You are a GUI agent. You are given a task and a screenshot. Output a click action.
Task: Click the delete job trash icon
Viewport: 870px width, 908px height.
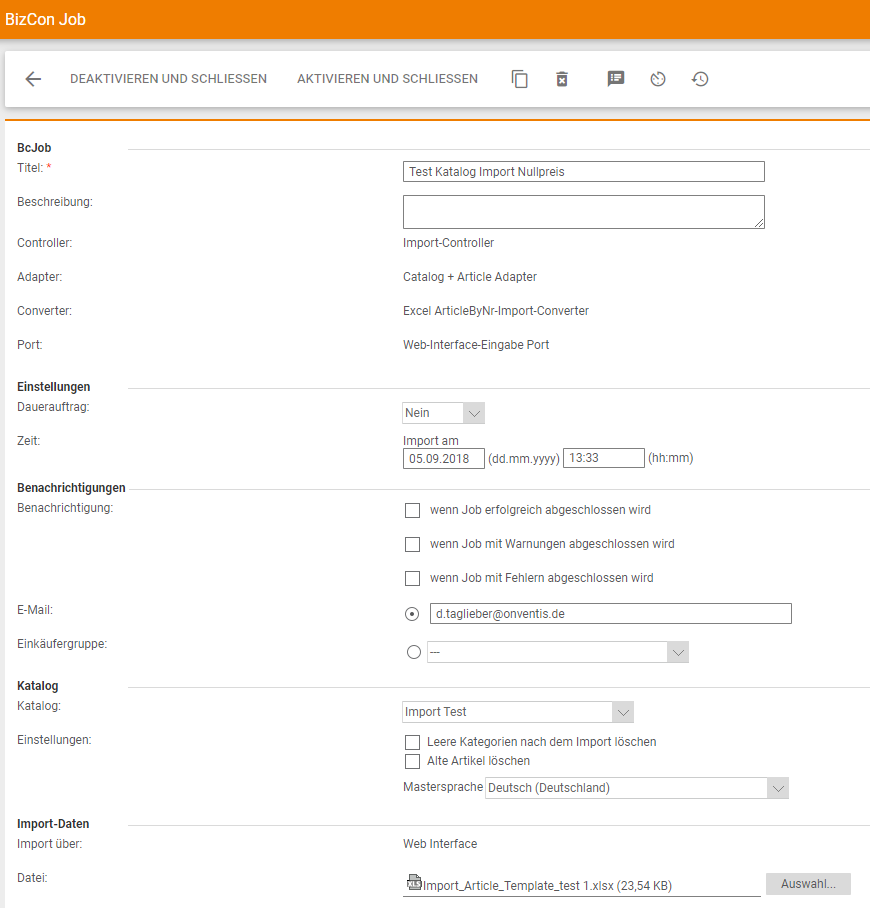pos(562,79)
